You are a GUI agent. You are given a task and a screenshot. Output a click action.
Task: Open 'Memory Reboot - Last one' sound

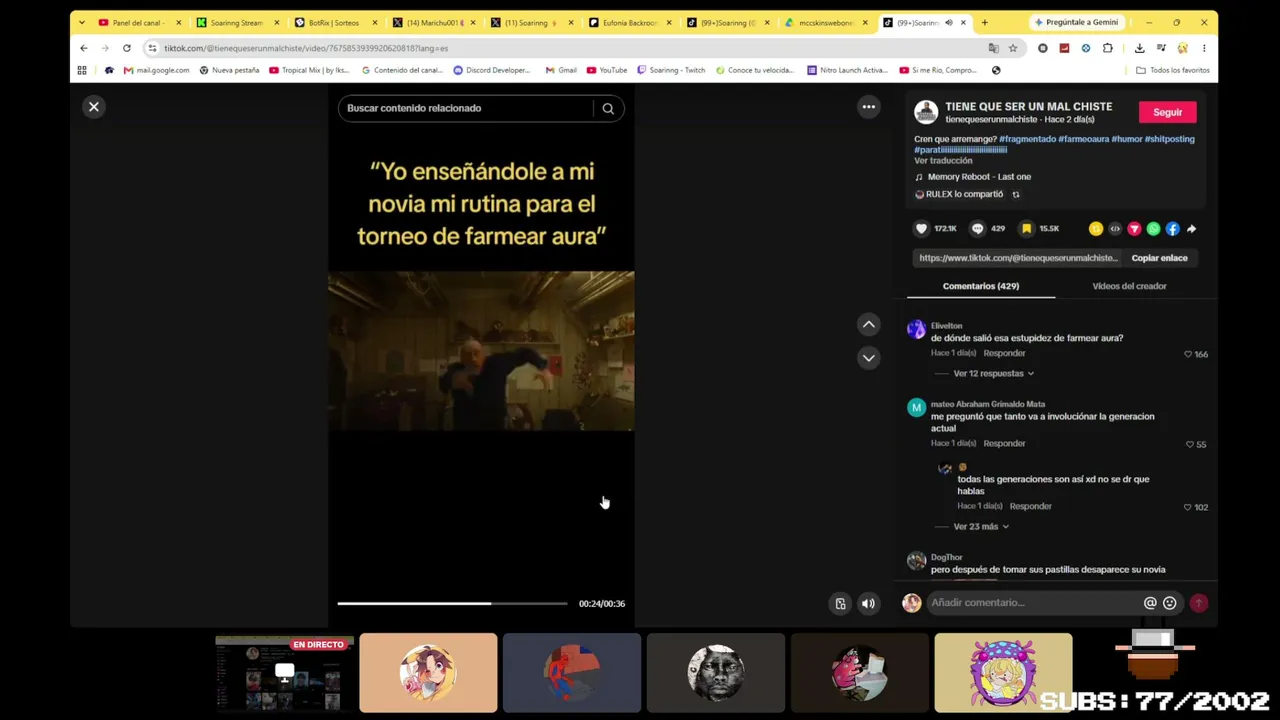(x=979, y=177)
